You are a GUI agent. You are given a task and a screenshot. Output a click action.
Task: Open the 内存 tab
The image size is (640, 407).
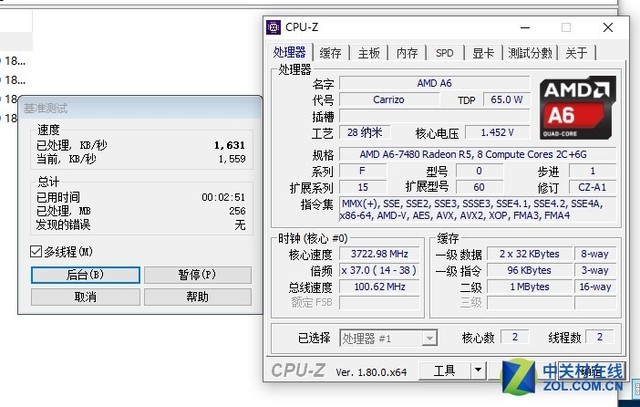tap(407, 53)
